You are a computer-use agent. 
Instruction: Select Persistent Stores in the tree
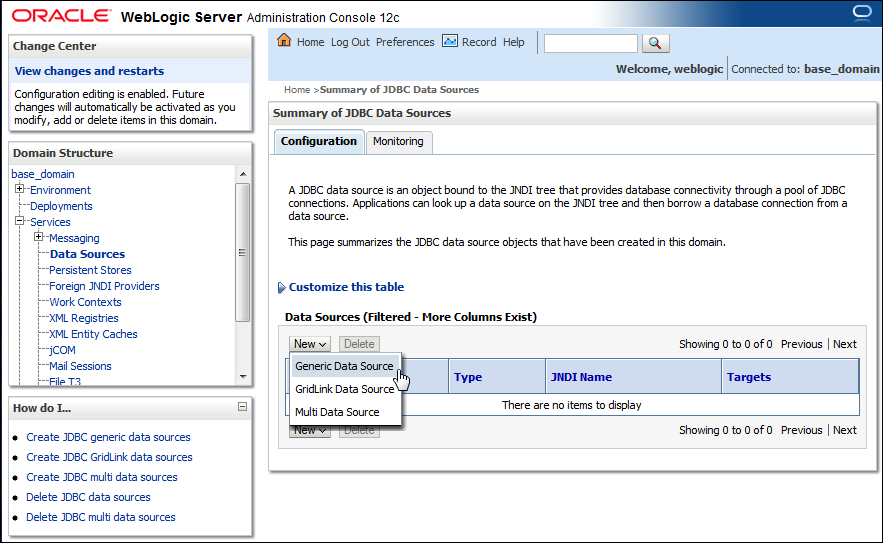coord(90,270)
